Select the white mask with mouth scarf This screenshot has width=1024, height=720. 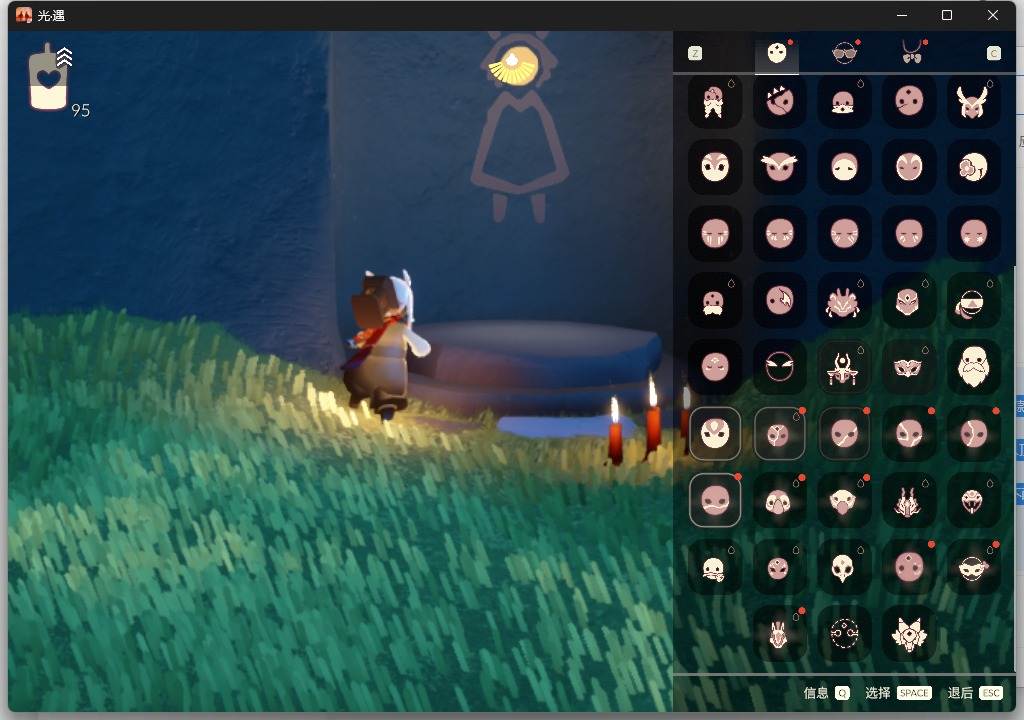[715, 568]
